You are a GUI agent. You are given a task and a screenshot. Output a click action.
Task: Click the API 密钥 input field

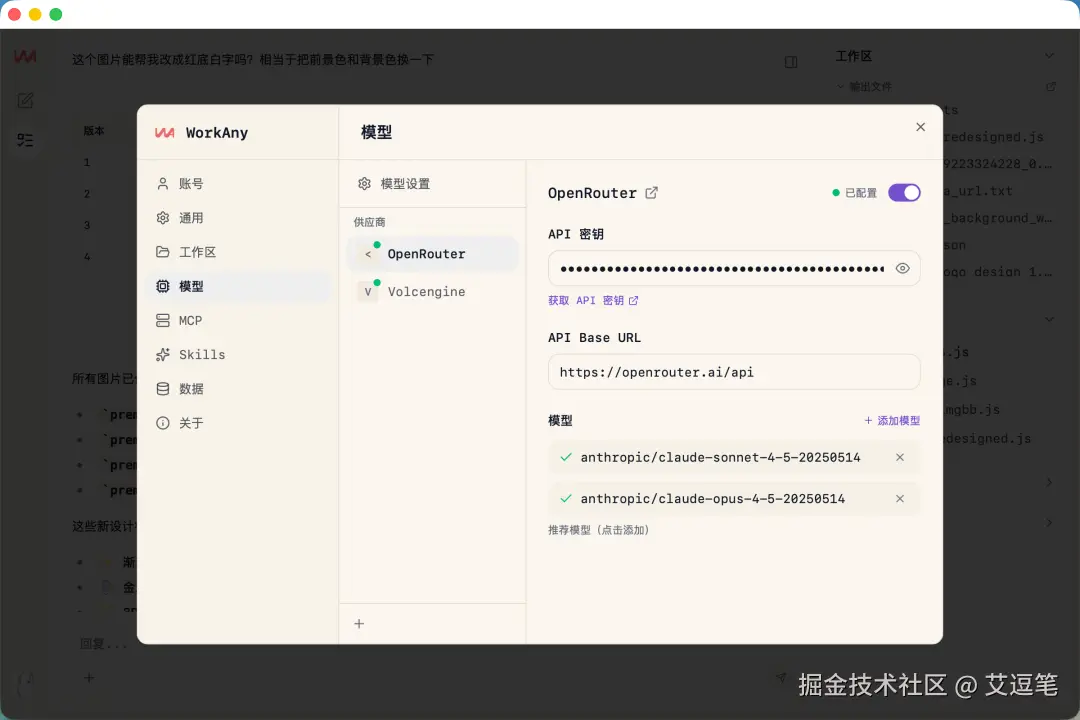(734, 269)
